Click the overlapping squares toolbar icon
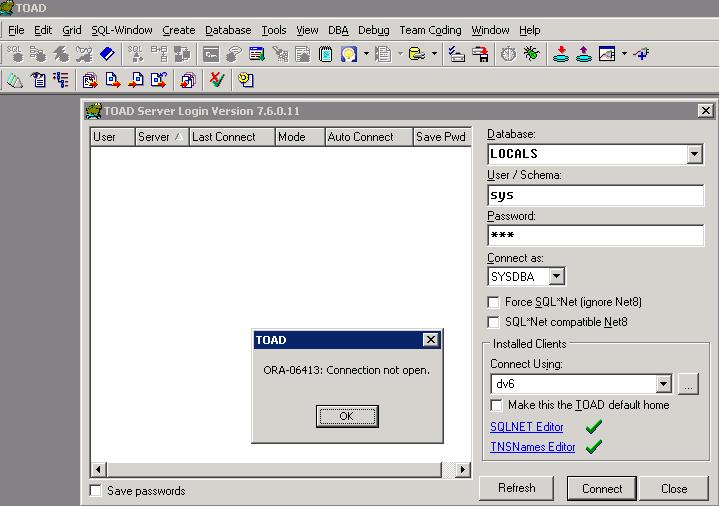Image resolution: width=719 pixels, height=506 pixels. (182, 54)
